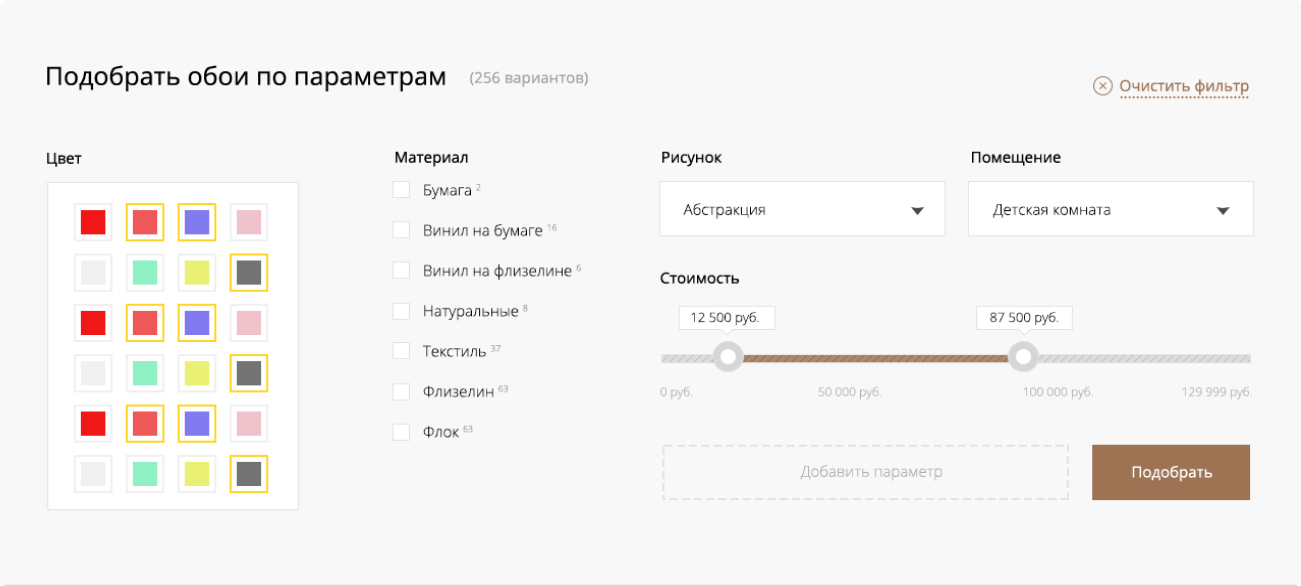The height and width of the screenshot is (586, 1301).
Task: Click the Подобрать button
Action: [1171, 472]
